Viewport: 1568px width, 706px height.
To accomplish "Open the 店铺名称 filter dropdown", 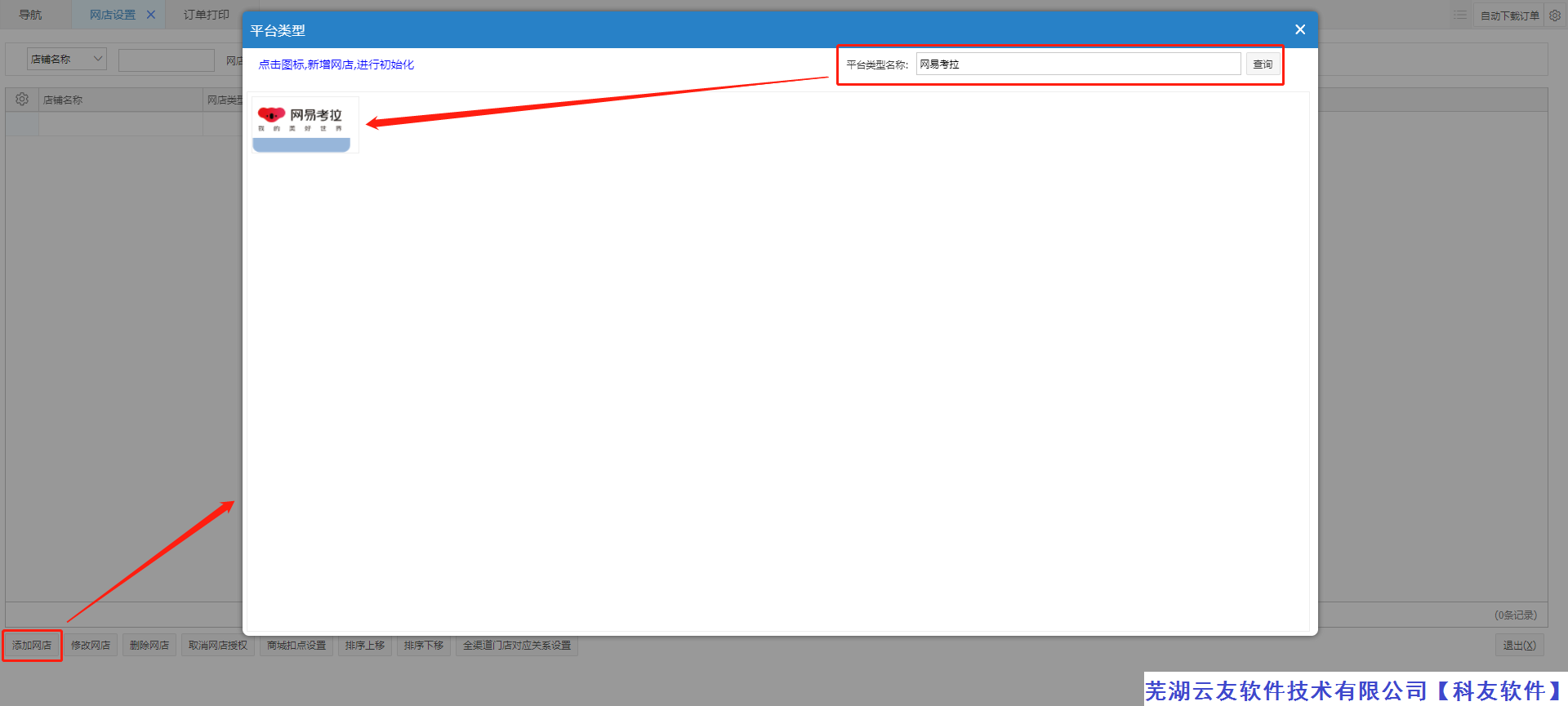I will (x=67, y=59).
